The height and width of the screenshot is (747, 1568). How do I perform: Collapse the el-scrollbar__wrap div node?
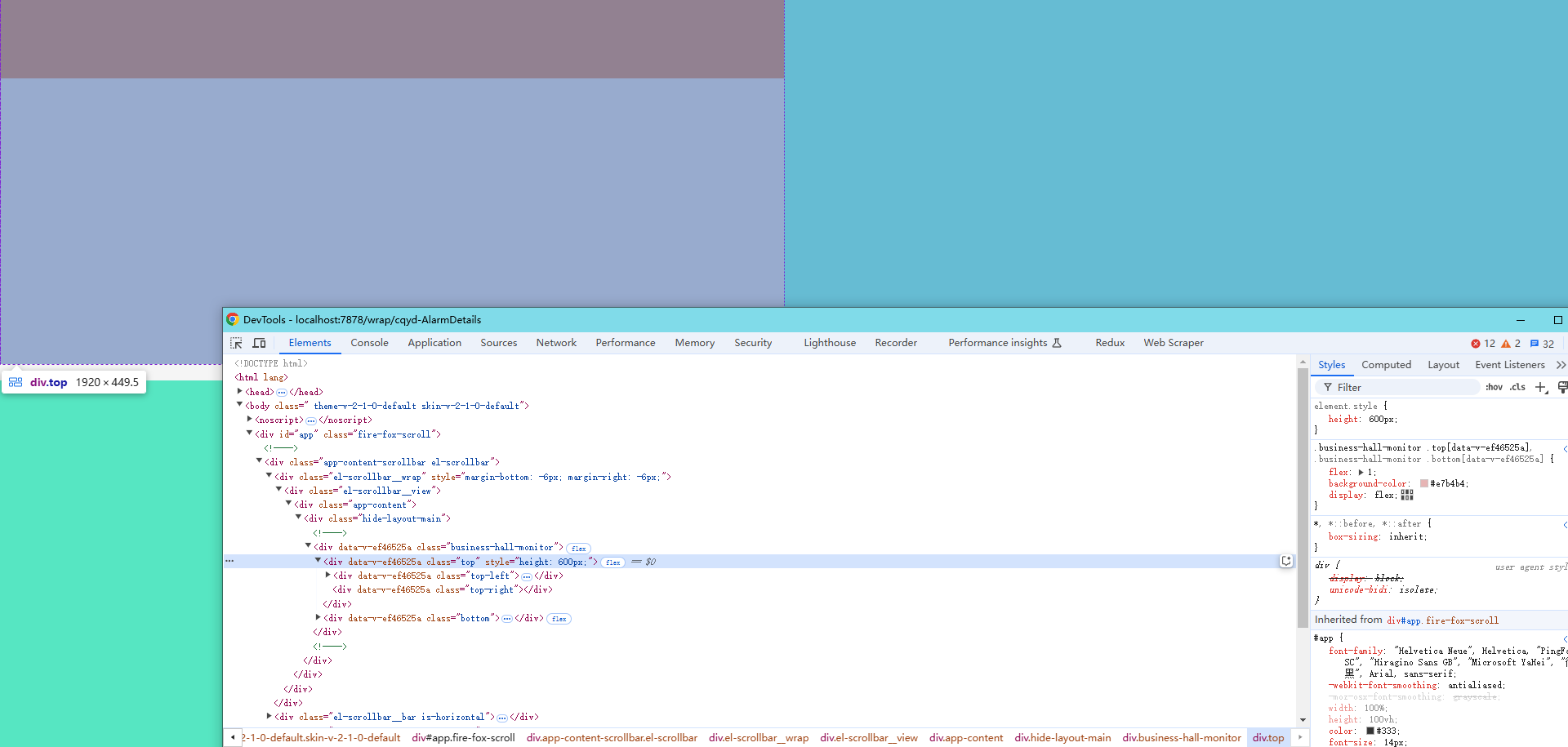[x=269, y=476]
